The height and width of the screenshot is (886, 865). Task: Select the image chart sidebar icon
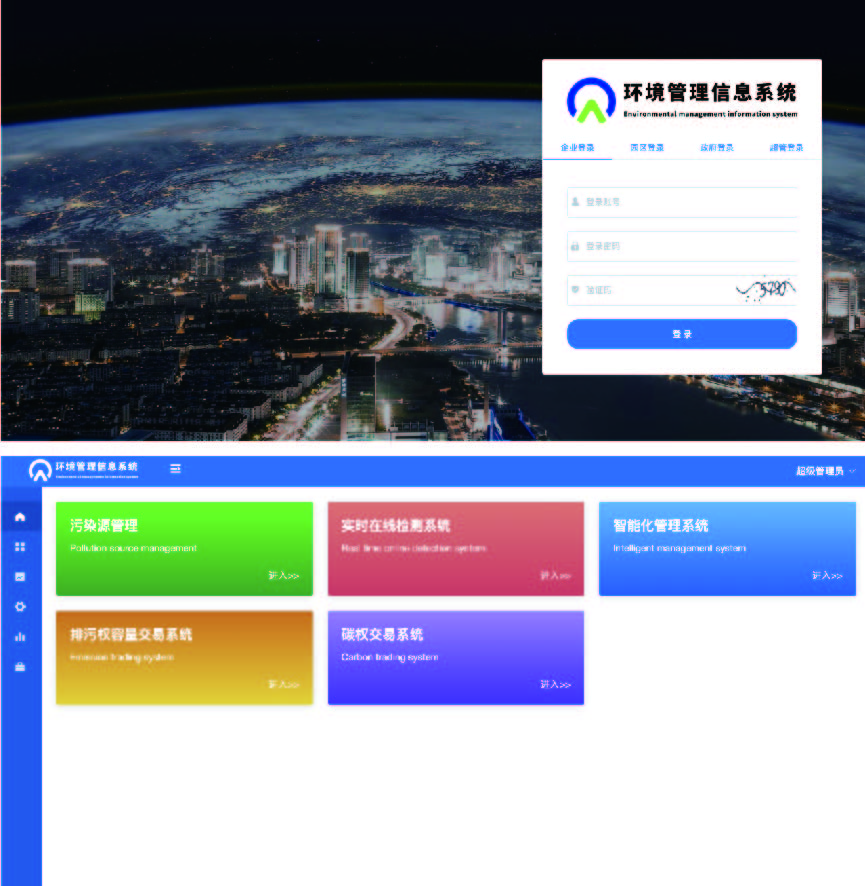pyautogui.click(x=20, y=577)
